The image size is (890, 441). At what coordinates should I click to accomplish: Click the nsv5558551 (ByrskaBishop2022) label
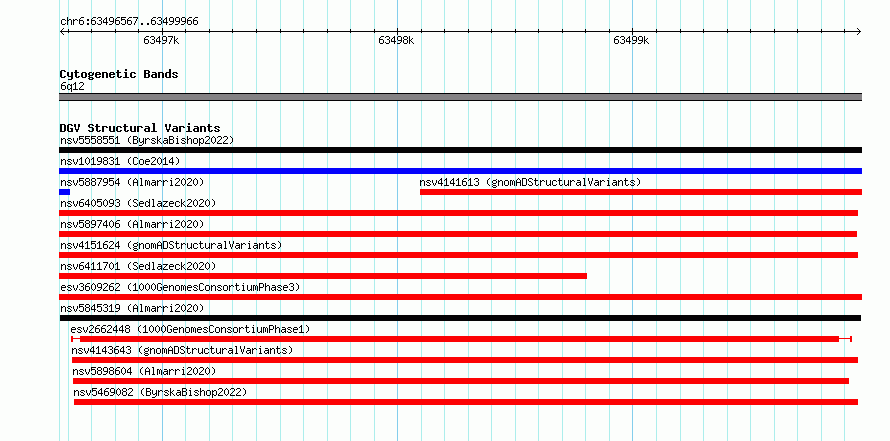pyautogui.click(x=147, y=140)
